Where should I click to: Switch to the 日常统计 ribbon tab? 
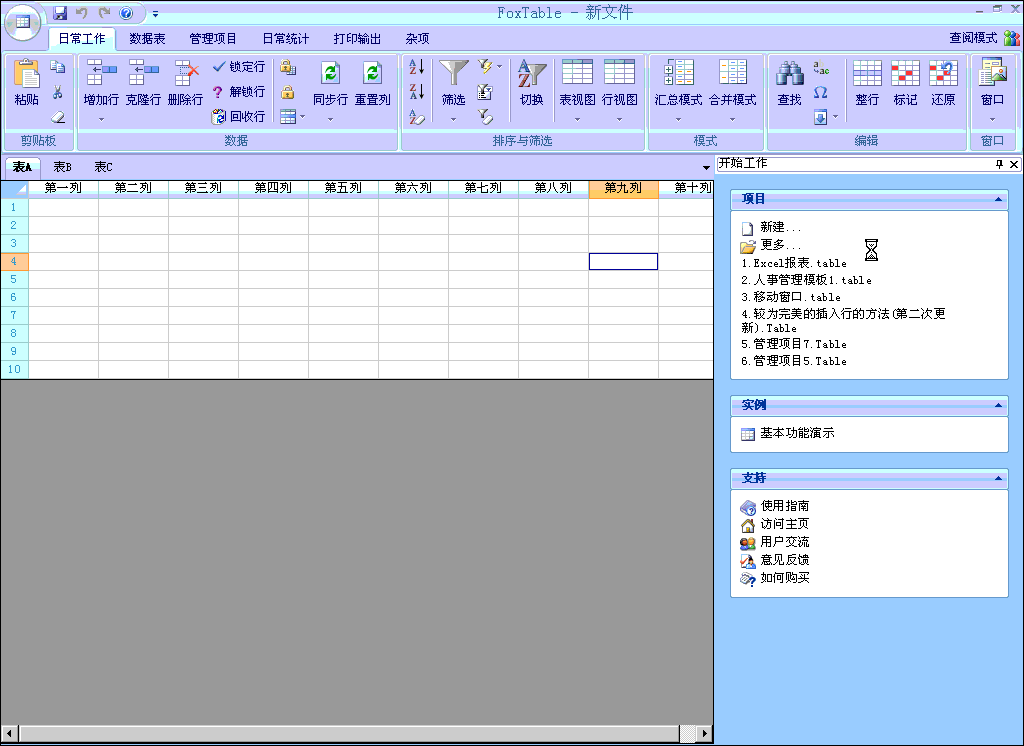[x=285, y=39]
